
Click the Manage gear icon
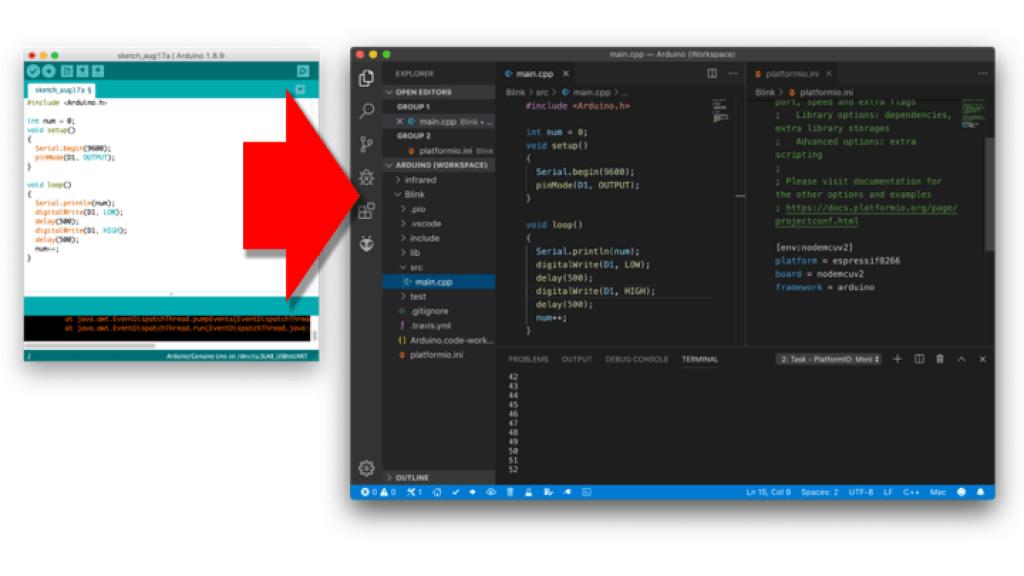[x=367, y=467]
